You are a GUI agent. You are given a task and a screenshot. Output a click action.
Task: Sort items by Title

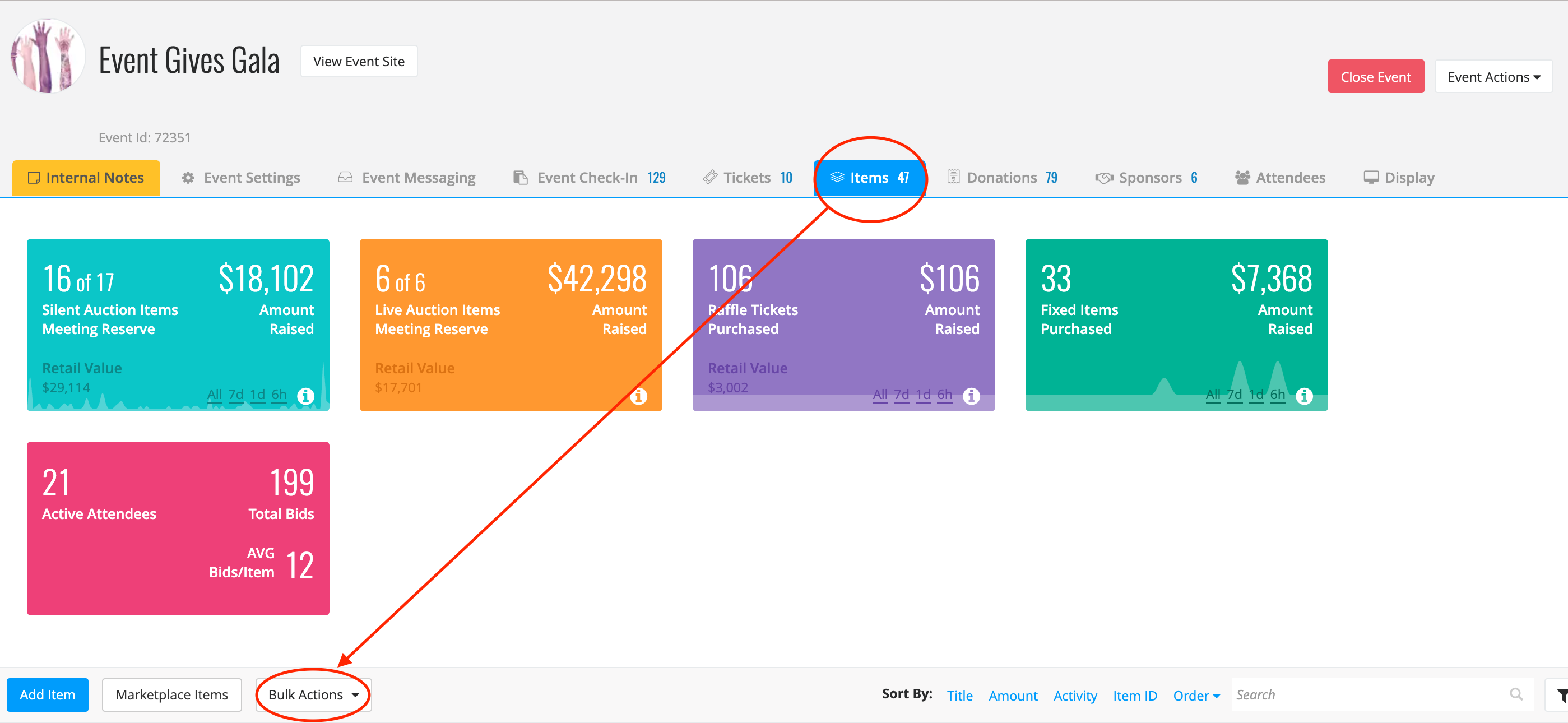coord(960,696)
